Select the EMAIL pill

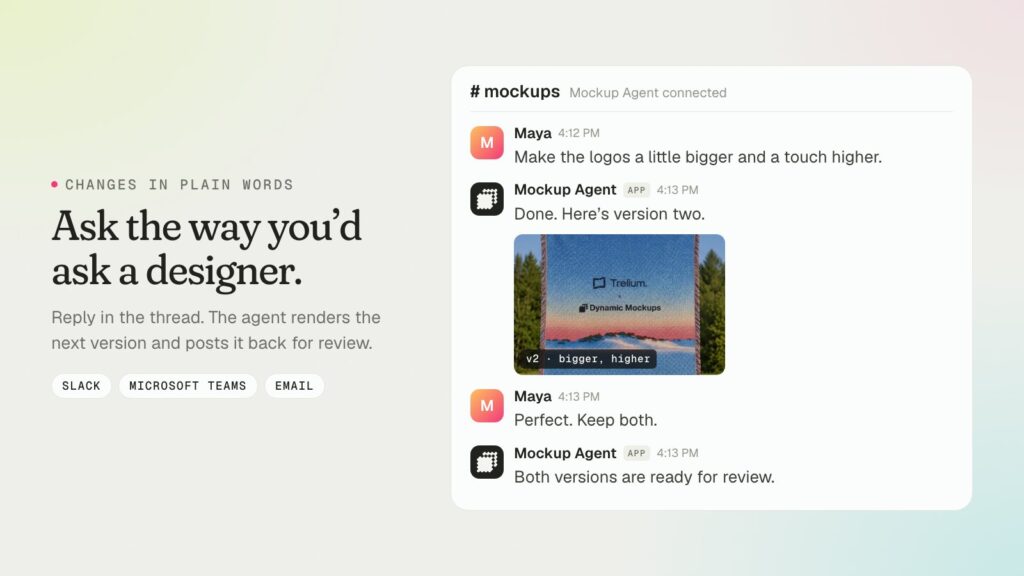(294, 386)
